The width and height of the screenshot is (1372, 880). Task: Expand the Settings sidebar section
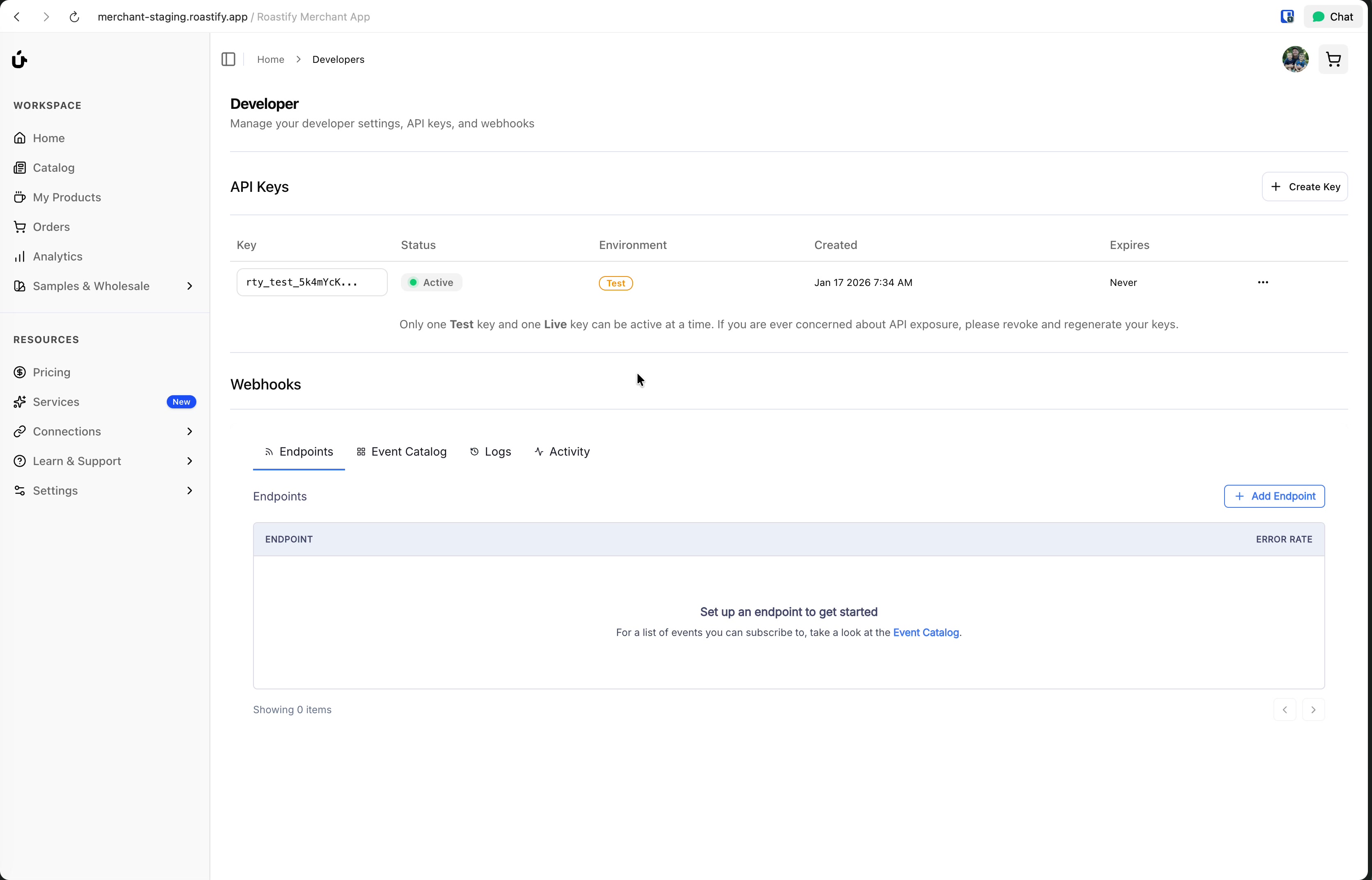pos(189,491)
